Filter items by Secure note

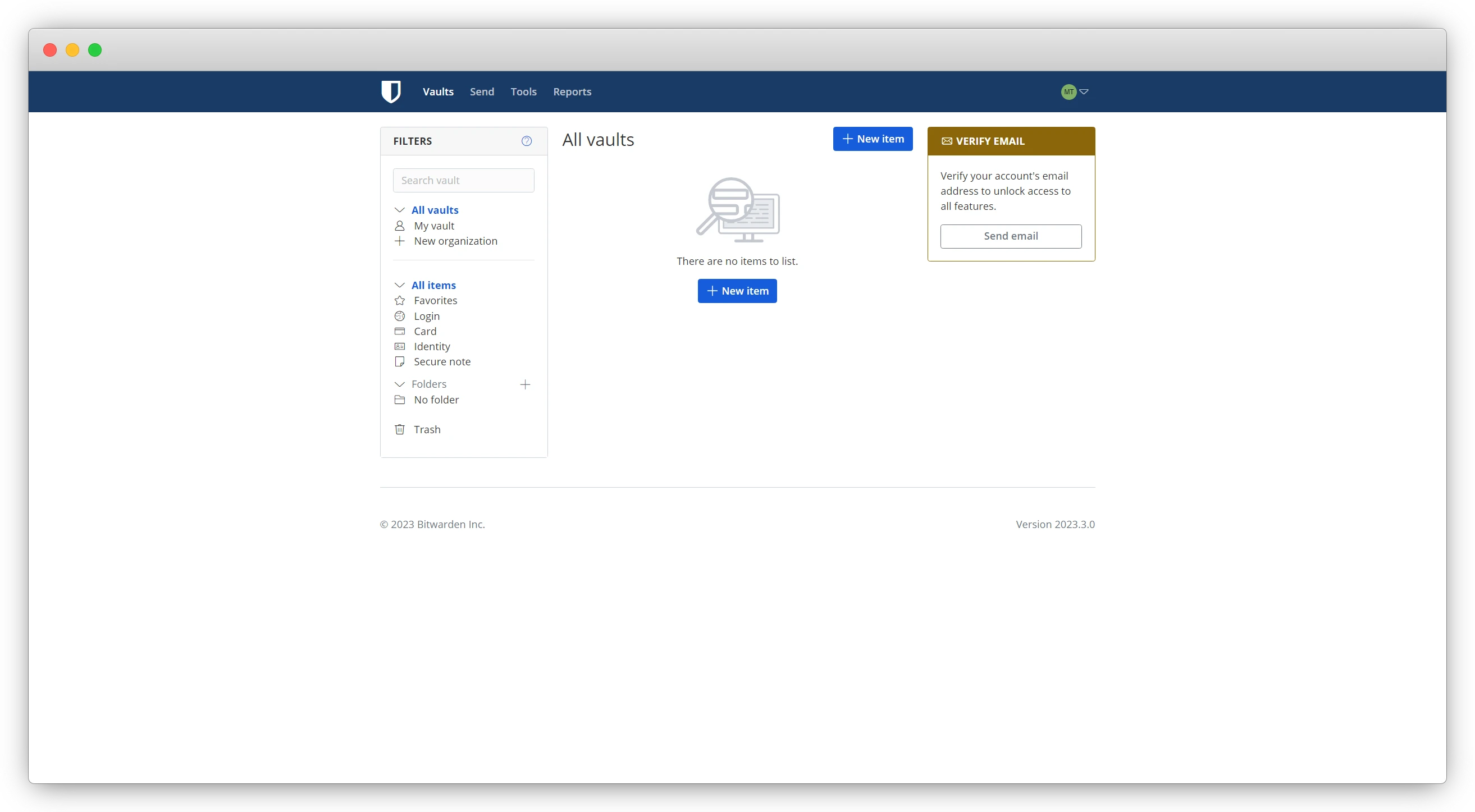click(442, 361)
